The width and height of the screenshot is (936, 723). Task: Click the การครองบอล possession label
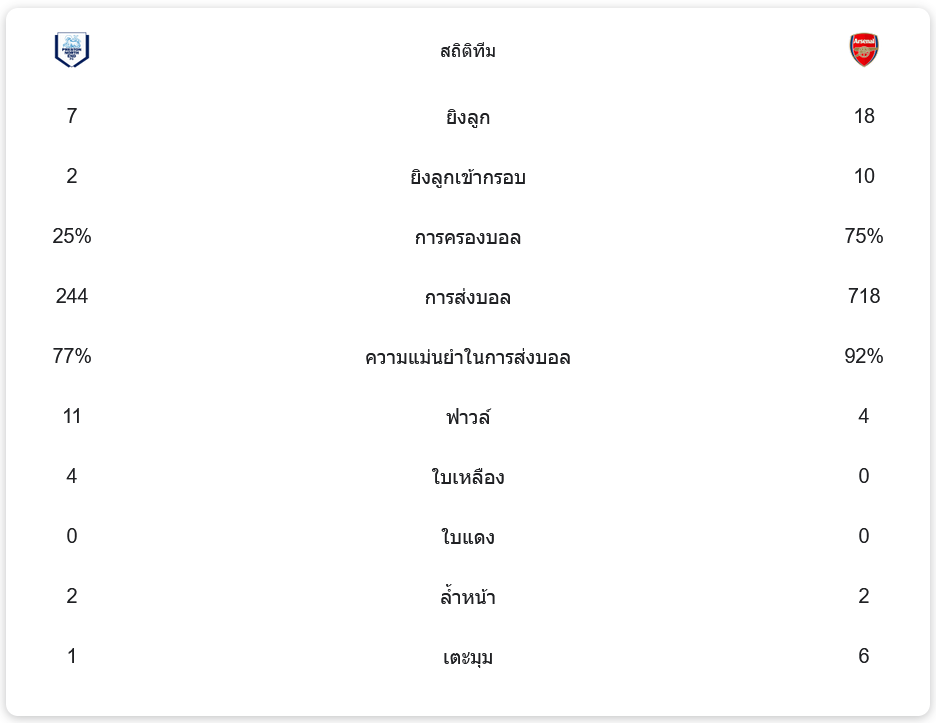point(468,238)
